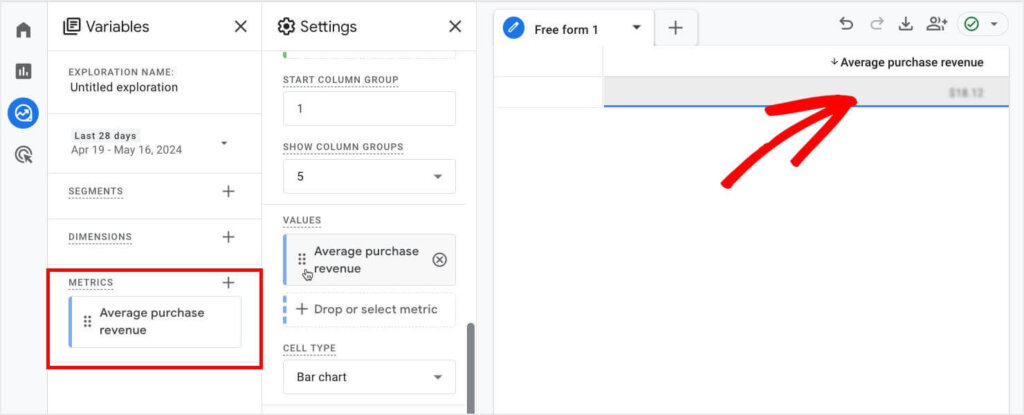Open the Reports bar-chart icon
The width and height of the screenshot is (1024, 415).
tap(24, 71)
